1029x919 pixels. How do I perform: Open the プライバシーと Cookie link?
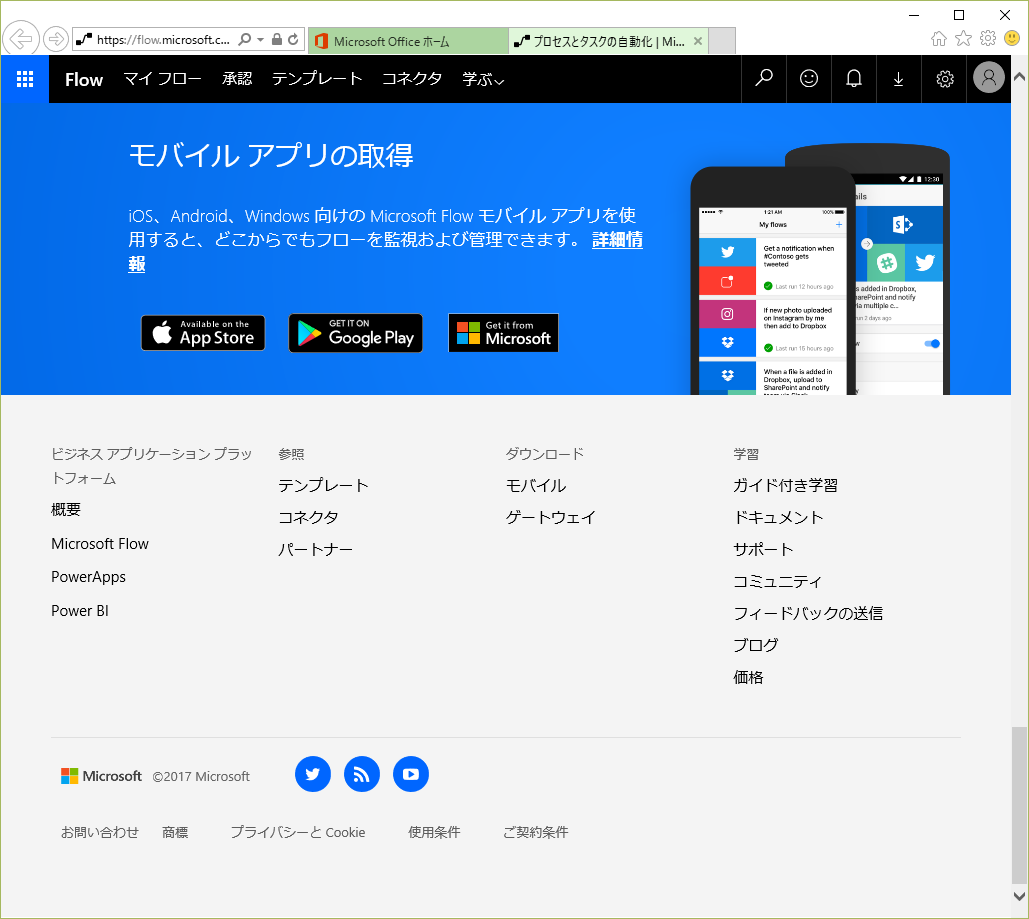click(x=297, y=832)
